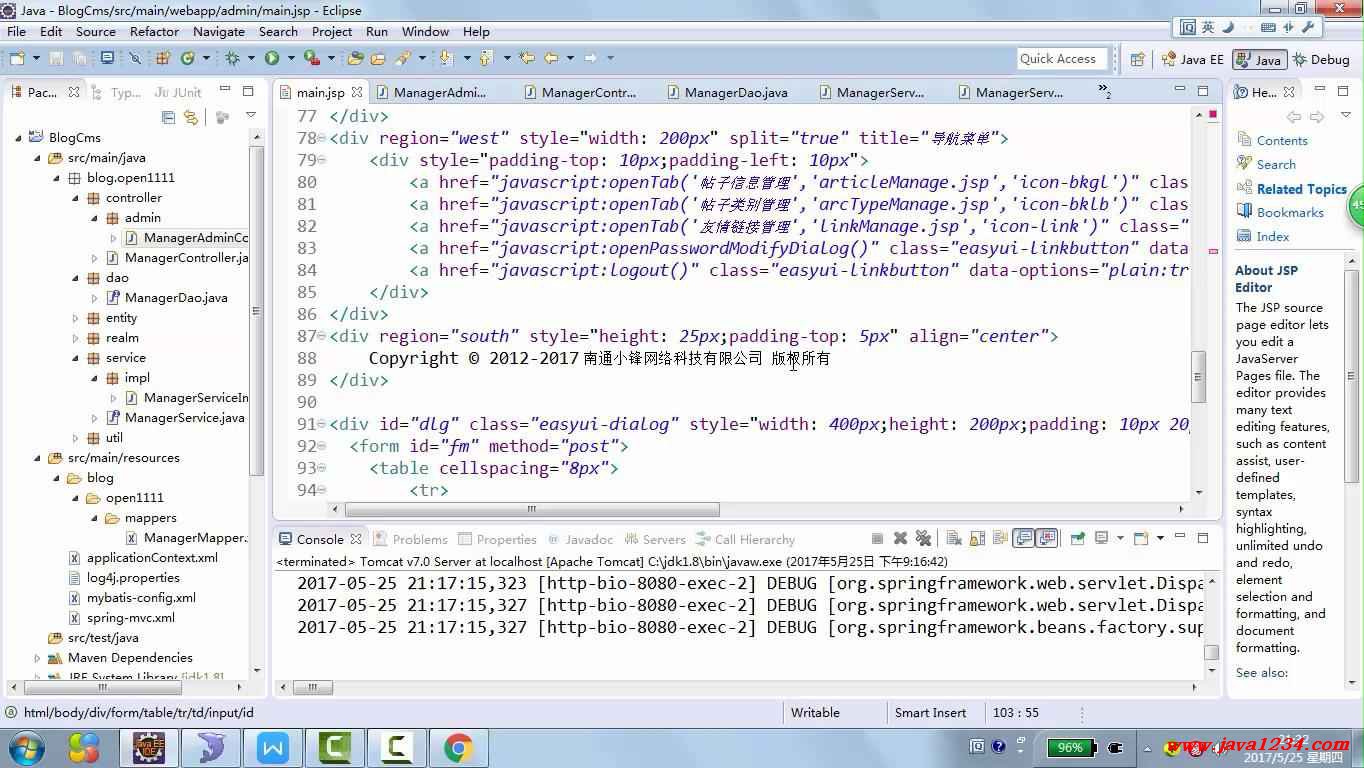
Task: Click the Quick Access search field
Action: [x=1062, y=59]
